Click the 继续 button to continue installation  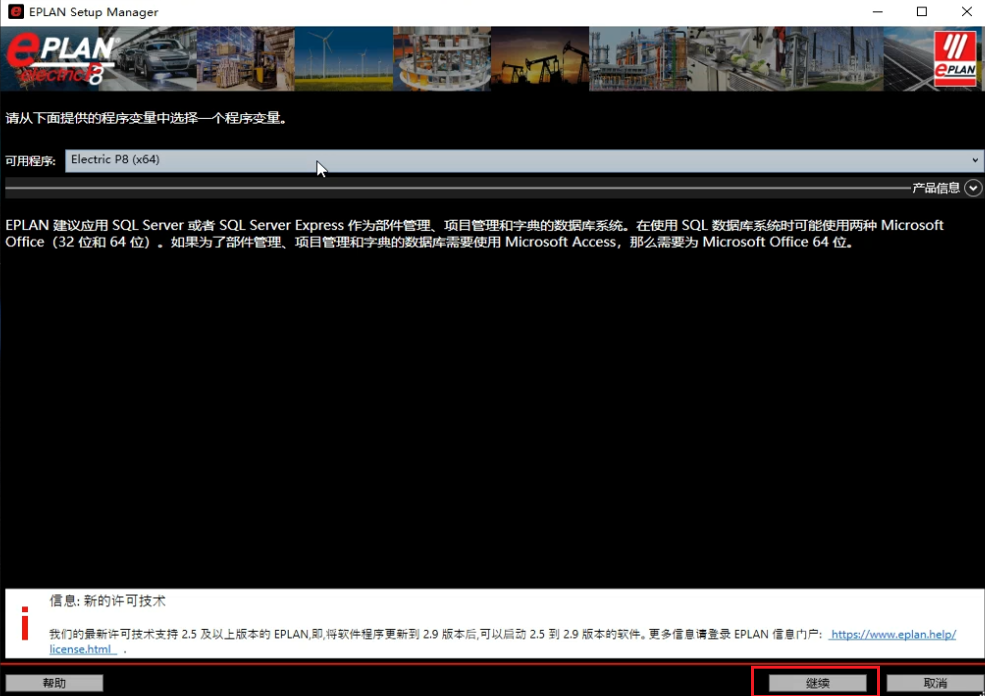[817, 682]
